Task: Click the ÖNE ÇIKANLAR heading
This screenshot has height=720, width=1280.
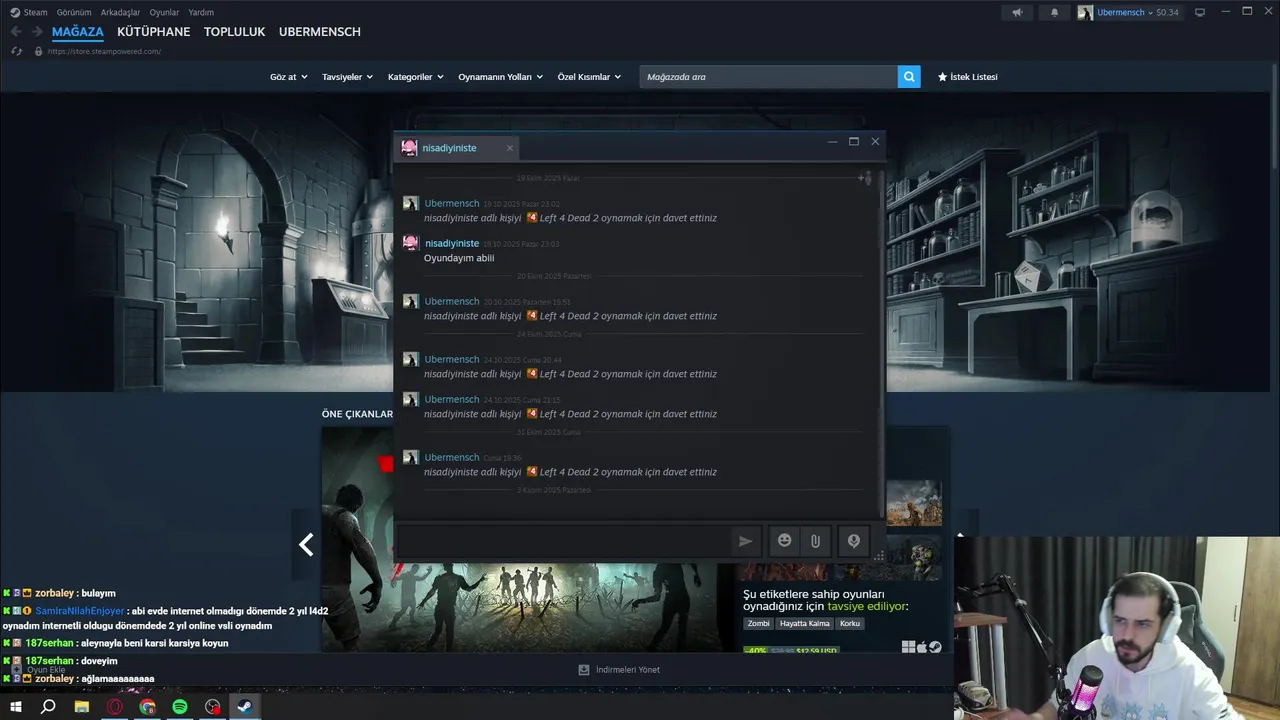Action: 357,414
